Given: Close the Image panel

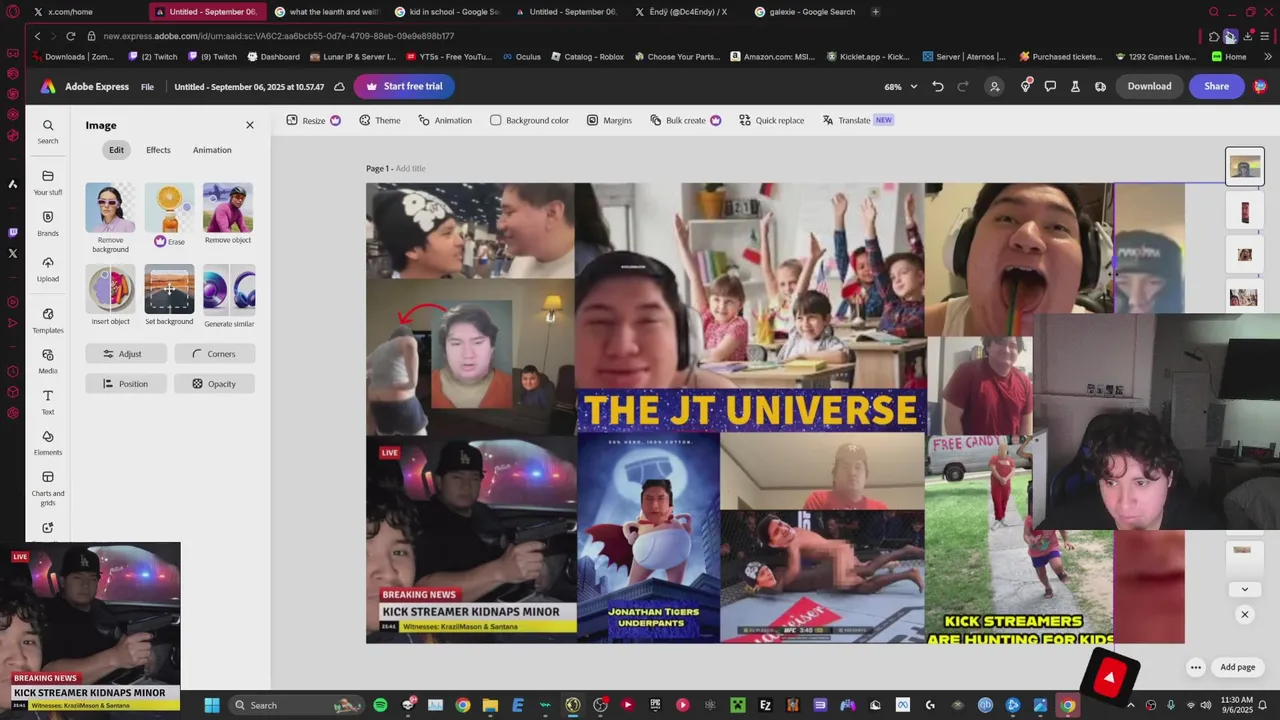Looking at the screenshot, I should (x=250, y=125).
